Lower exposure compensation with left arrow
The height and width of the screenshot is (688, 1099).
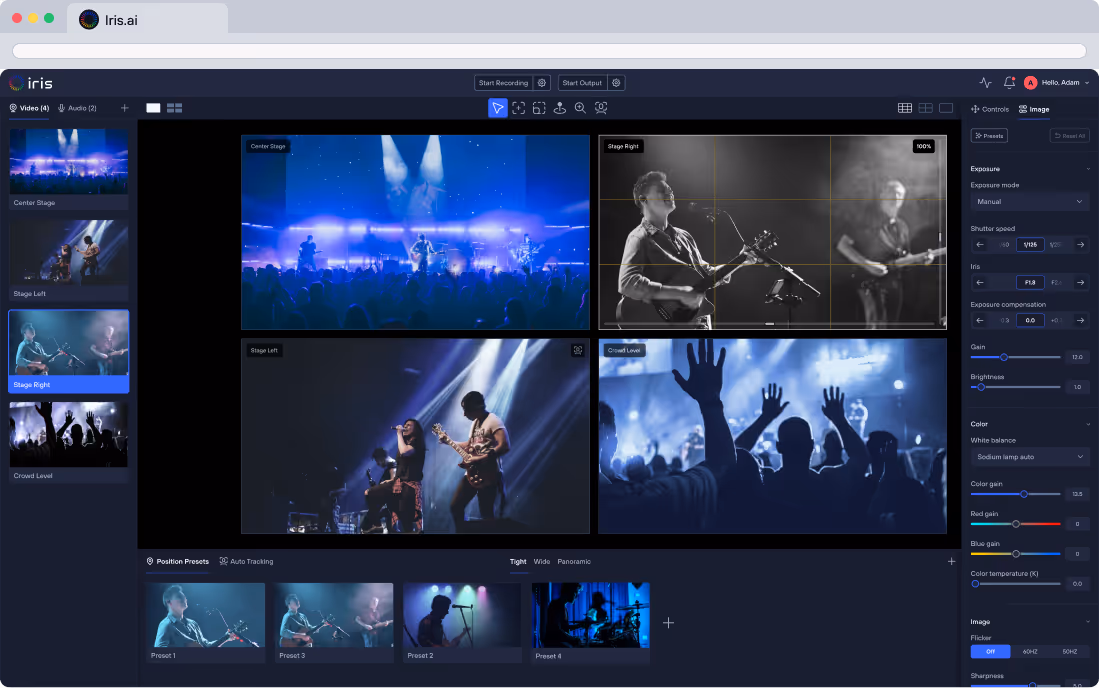click(980, 320)
